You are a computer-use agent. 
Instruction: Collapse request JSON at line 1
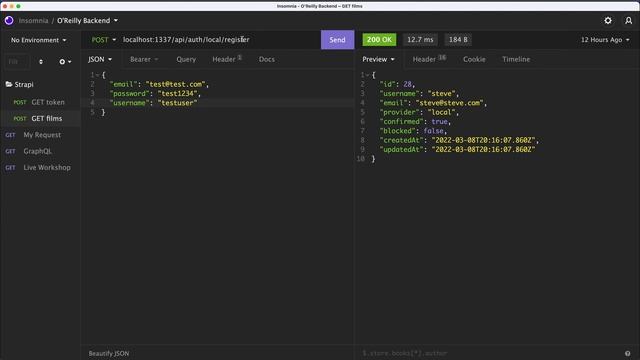point(98,75)
